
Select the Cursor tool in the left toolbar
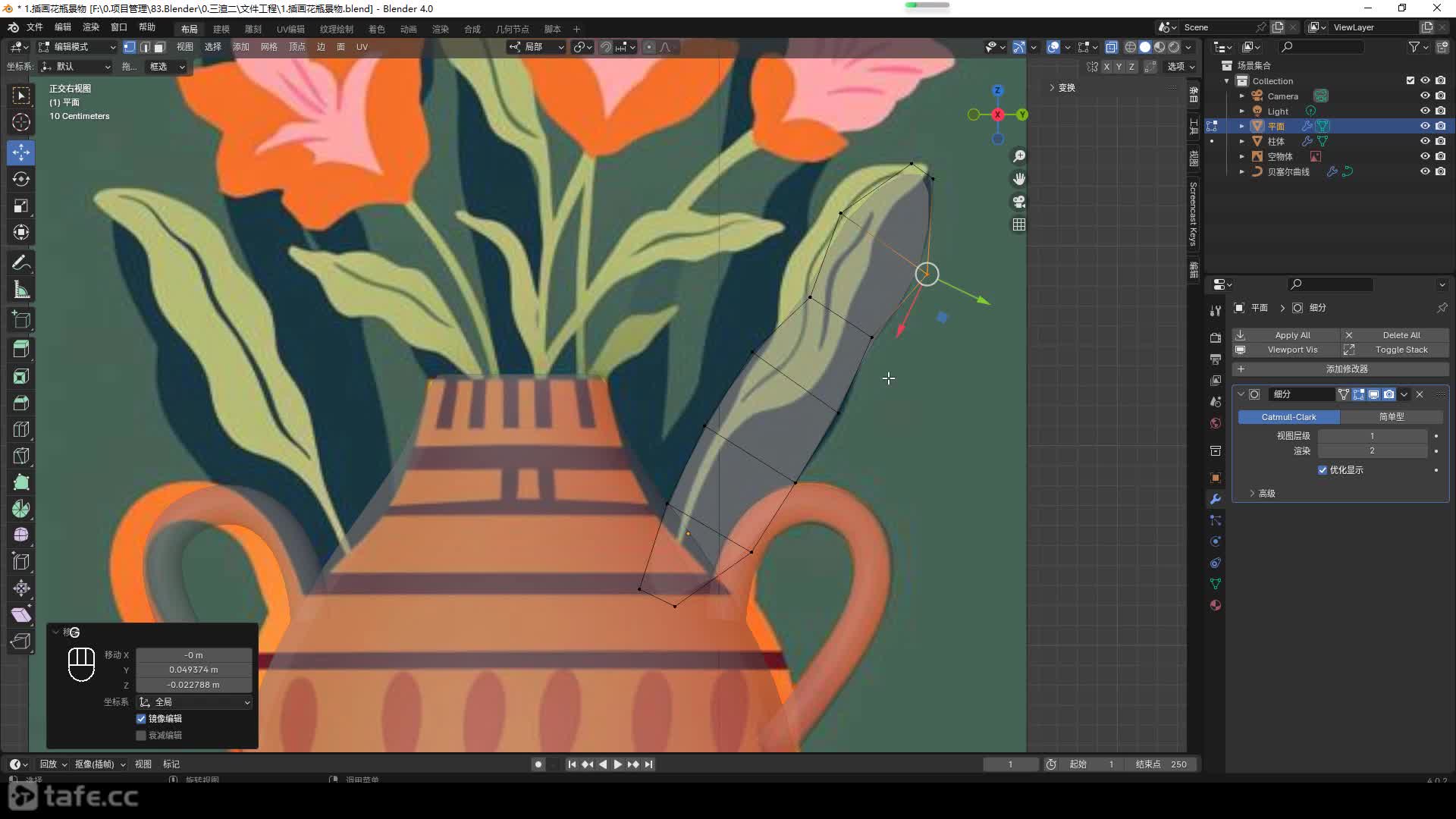[21, 122]
